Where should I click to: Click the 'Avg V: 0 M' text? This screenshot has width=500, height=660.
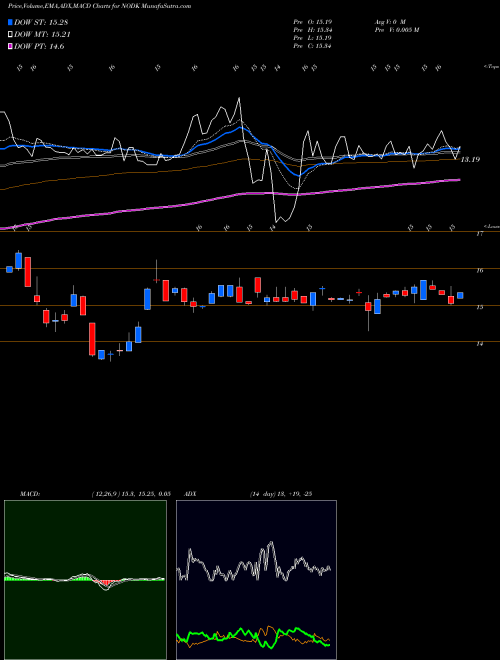click(x=389, y=21)
